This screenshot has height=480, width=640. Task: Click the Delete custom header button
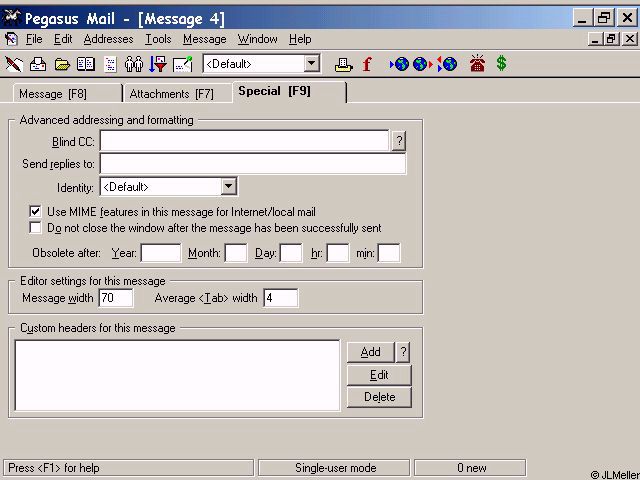click(379, 397)
